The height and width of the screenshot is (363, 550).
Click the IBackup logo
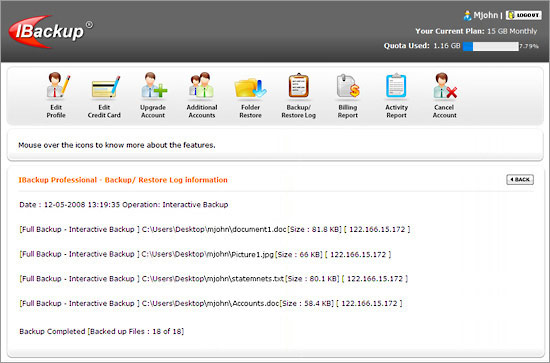pos(50,31)
